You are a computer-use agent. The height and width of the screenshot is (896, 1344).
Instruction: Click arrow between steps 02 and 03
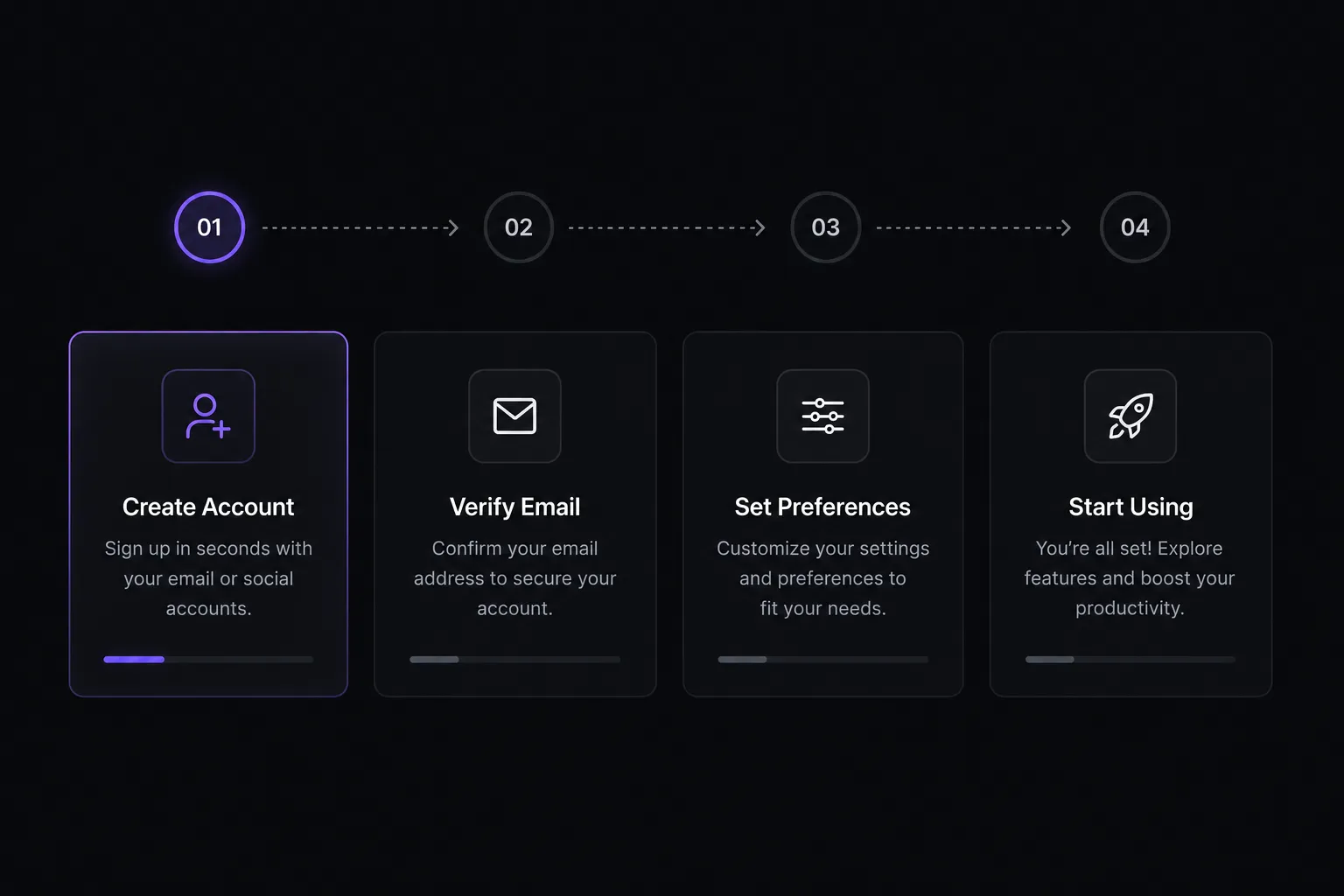(x=668, y=227)
